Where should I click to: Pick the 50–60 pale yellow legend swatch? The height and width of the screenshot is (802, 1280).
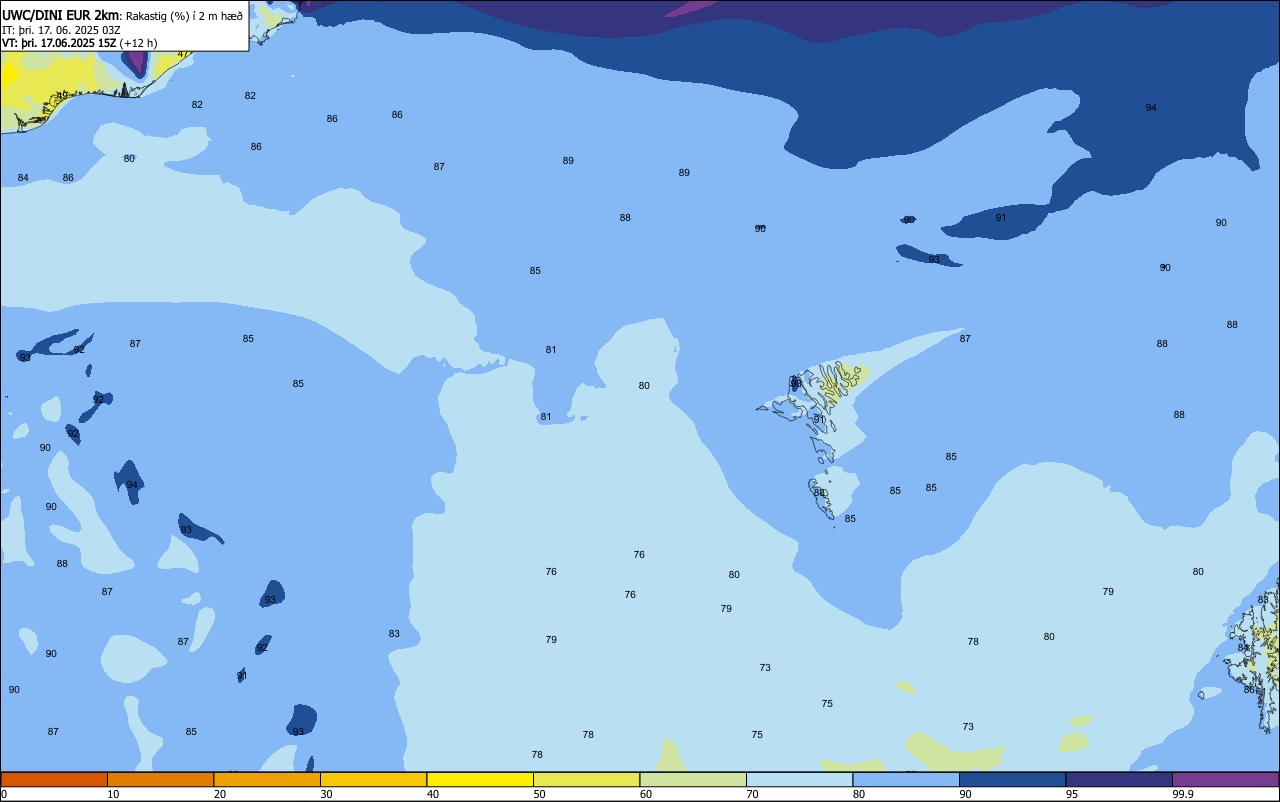point(586,779)
